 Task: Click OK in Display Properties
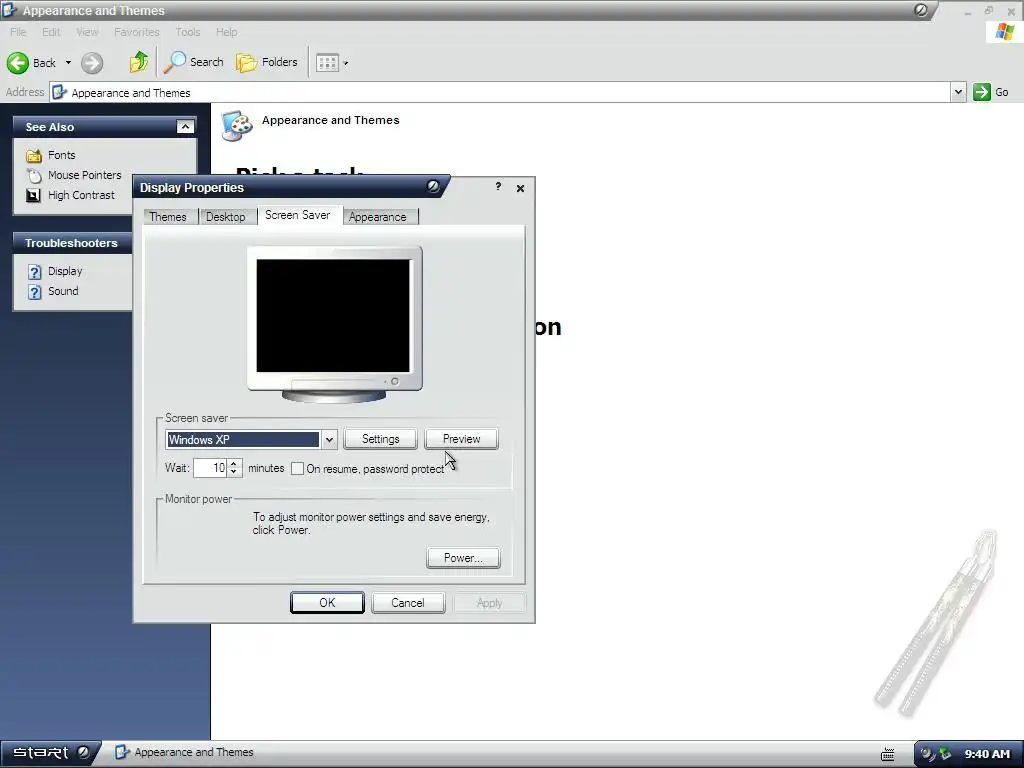pyautogui.click(x=327, y=603)
